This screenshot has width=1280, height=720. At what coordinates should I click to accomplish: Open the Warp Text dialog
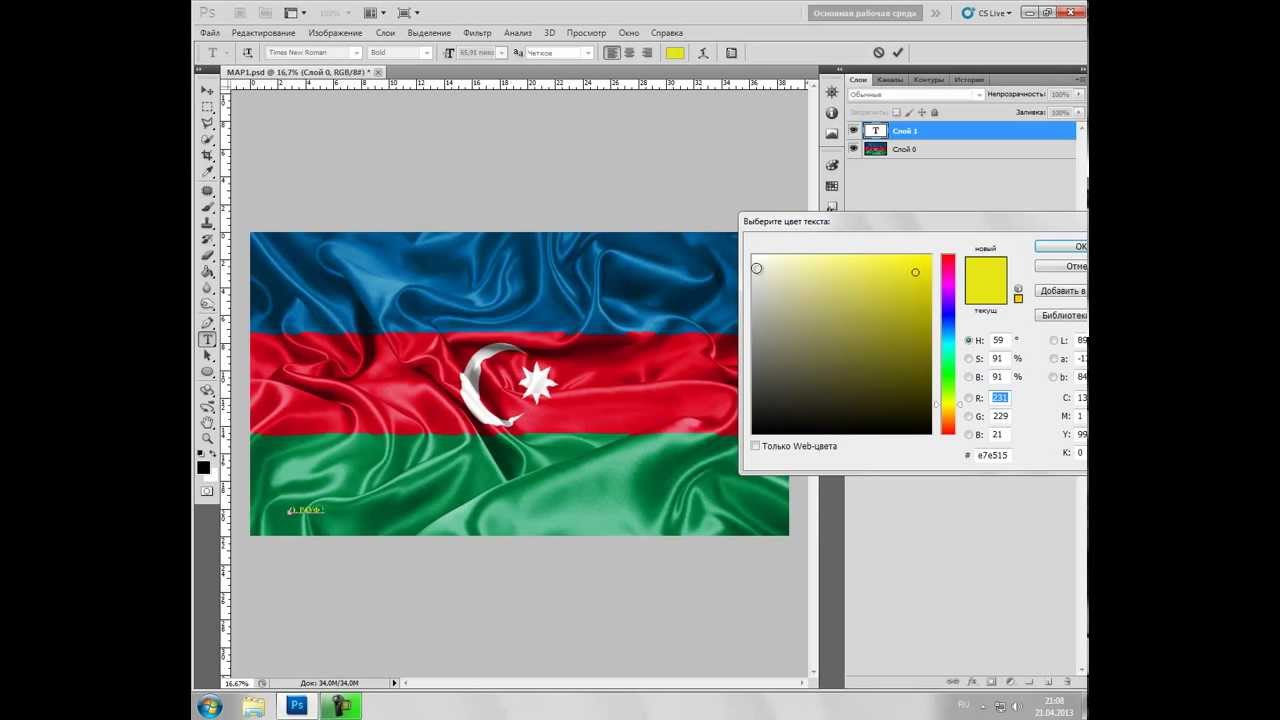704,53
